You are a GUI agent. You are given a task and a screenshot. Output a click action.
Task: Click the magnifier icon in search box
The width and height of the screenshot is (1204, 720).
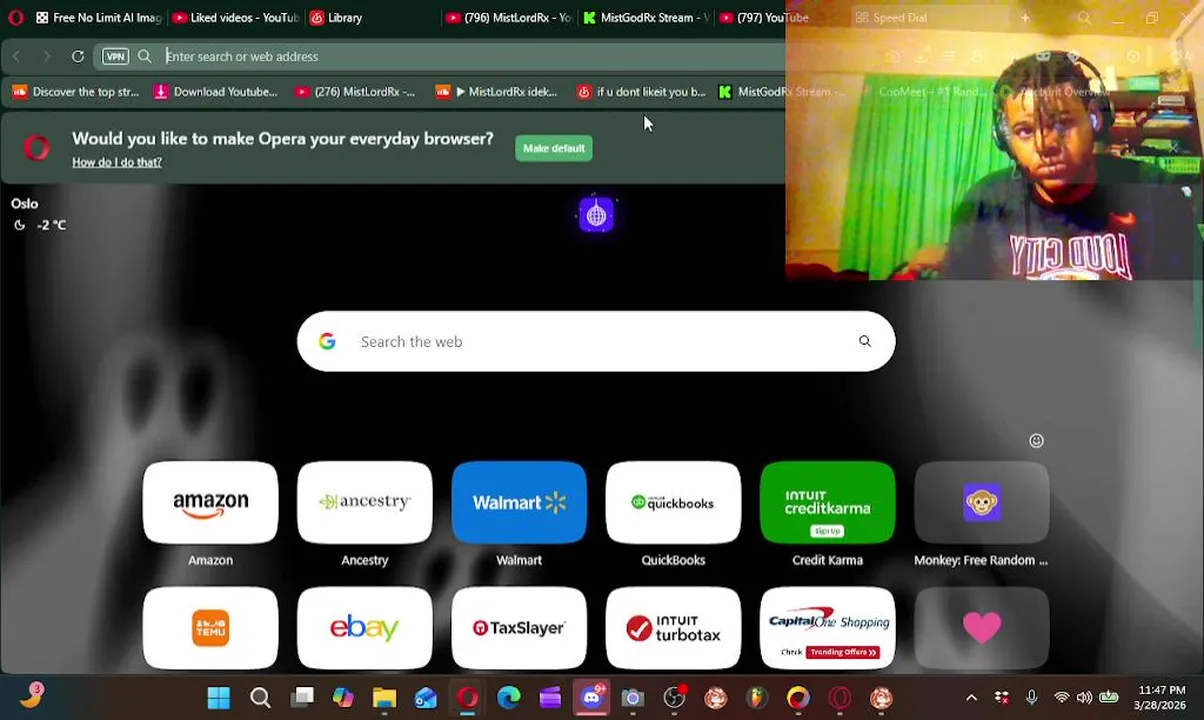[865, 342]
